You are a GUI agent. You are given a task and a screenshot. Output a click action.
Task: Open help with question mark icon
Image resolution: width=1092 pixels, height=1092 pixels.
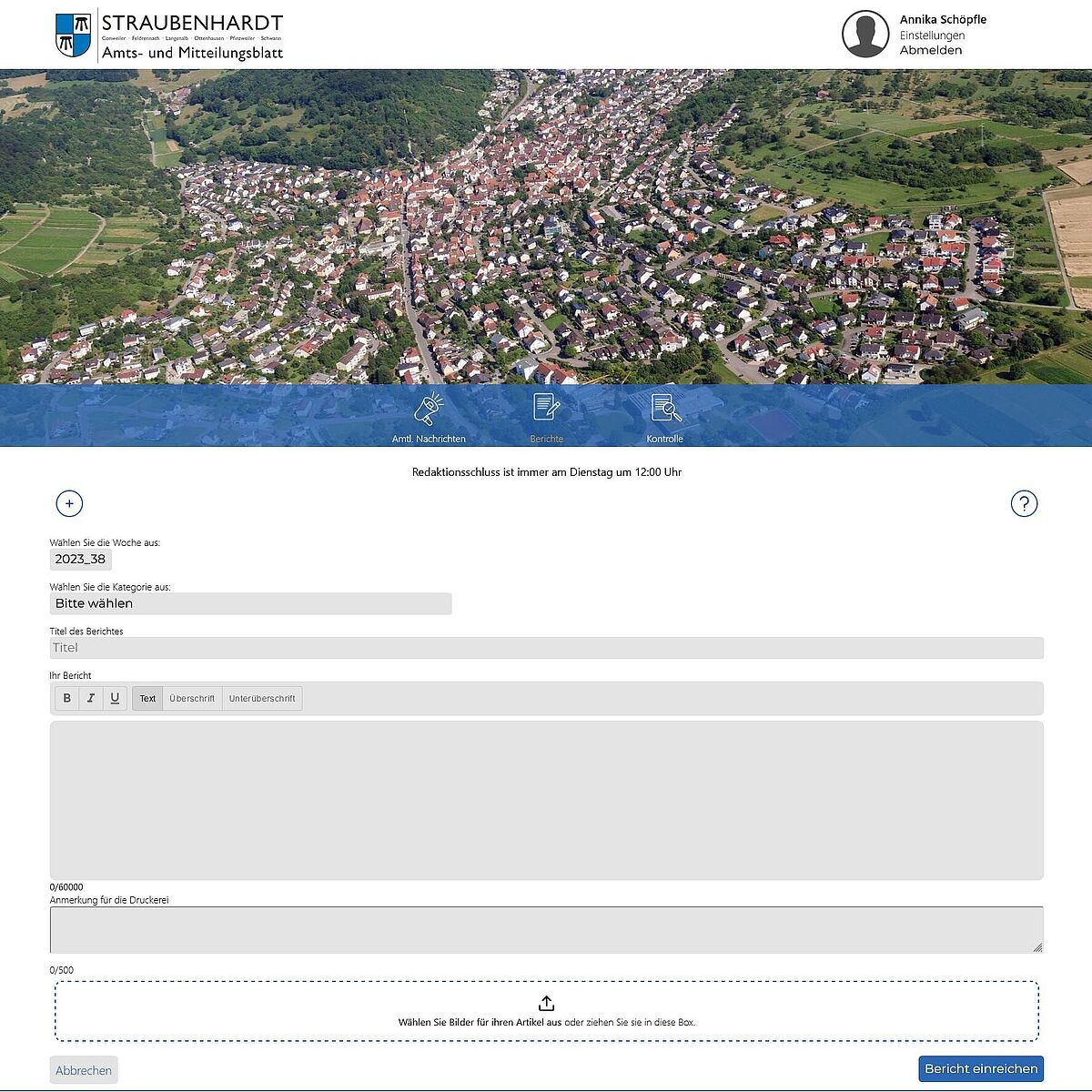(1024, 503)
